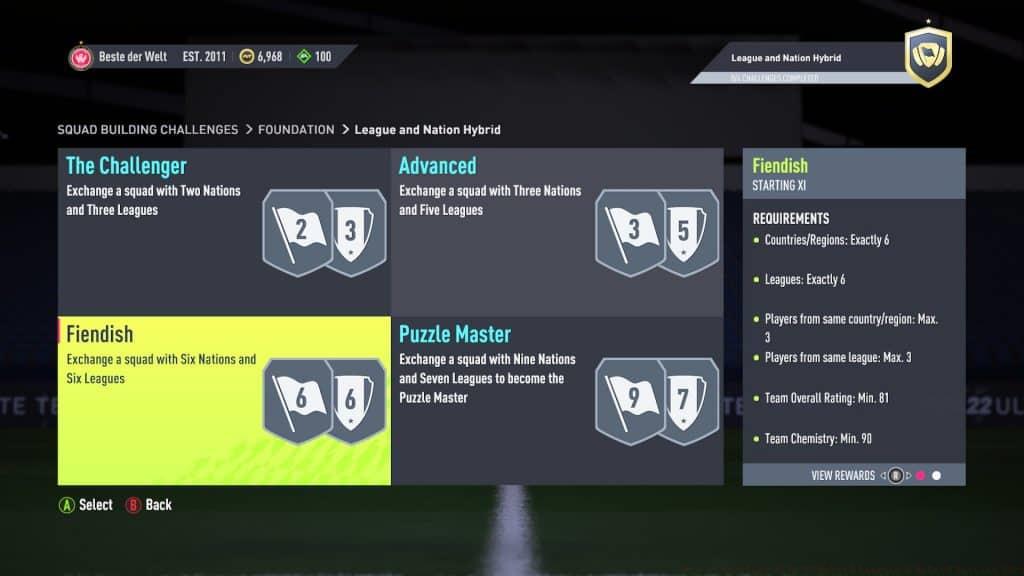
Task: Open the Puzzle Master challenge tile
Action: [x=558, y=401]
